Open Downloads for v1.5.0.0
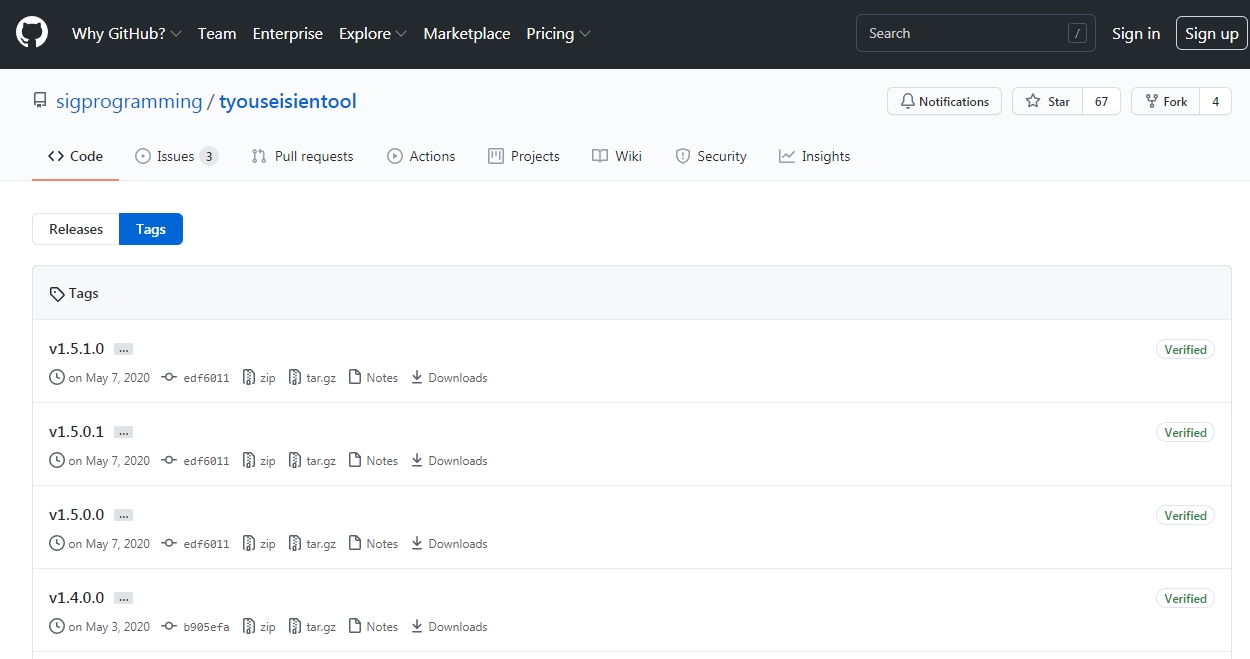 click(449, 544)
